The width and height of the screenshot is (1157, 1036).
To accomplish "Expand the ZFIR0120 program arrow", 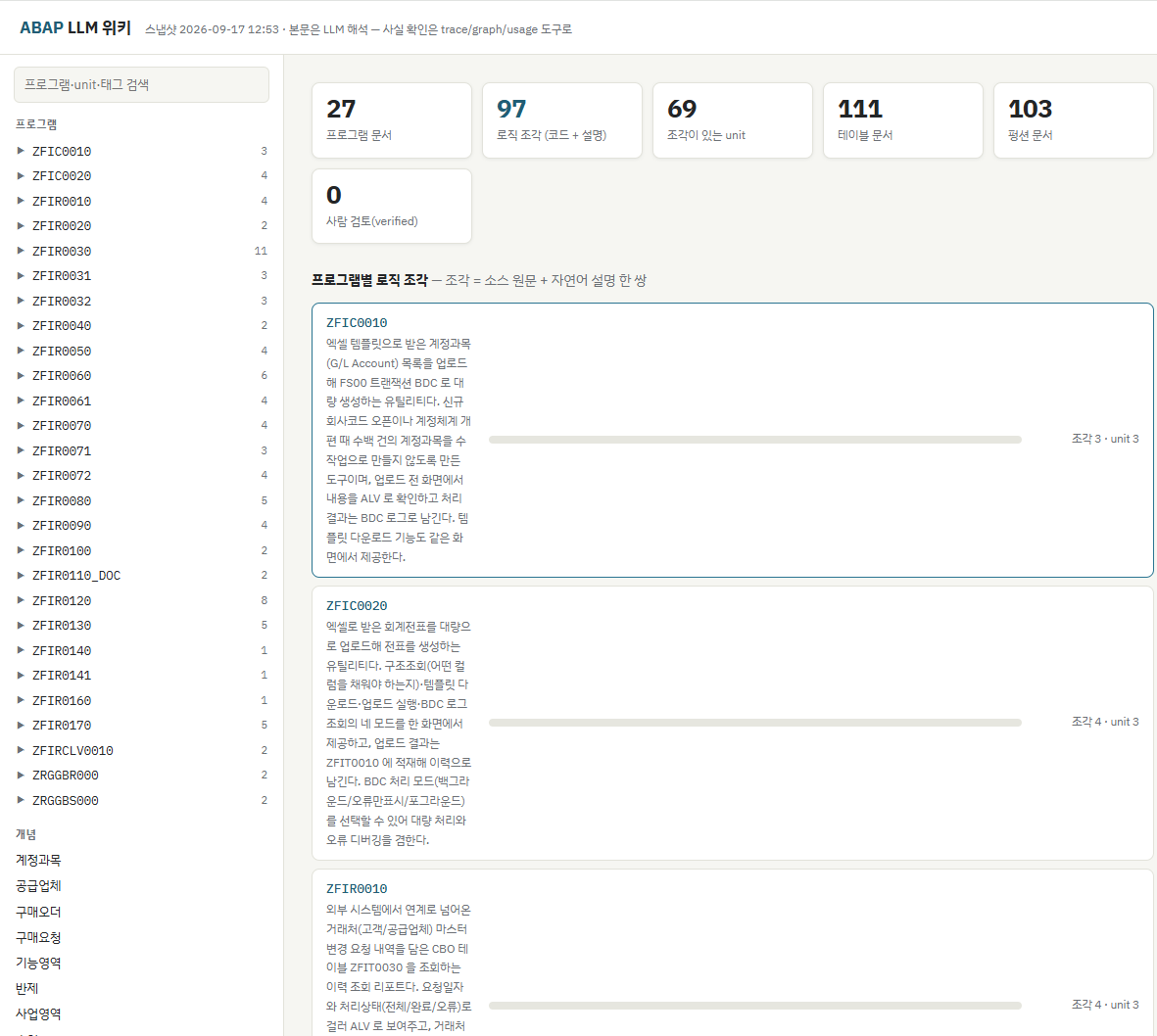I will pyautogui.click(x=21, y=600).
